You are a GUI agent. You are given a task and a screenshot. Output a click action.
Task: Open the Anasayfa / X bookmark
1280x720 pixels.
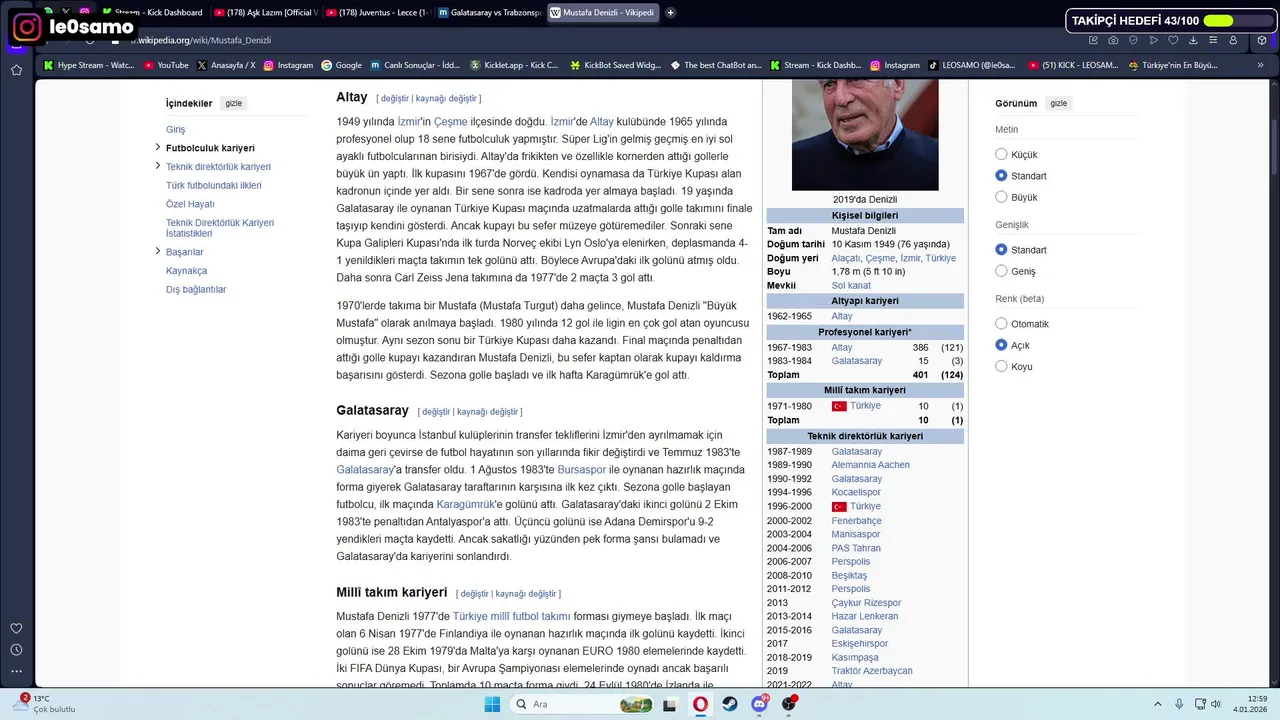coord(226,65)
